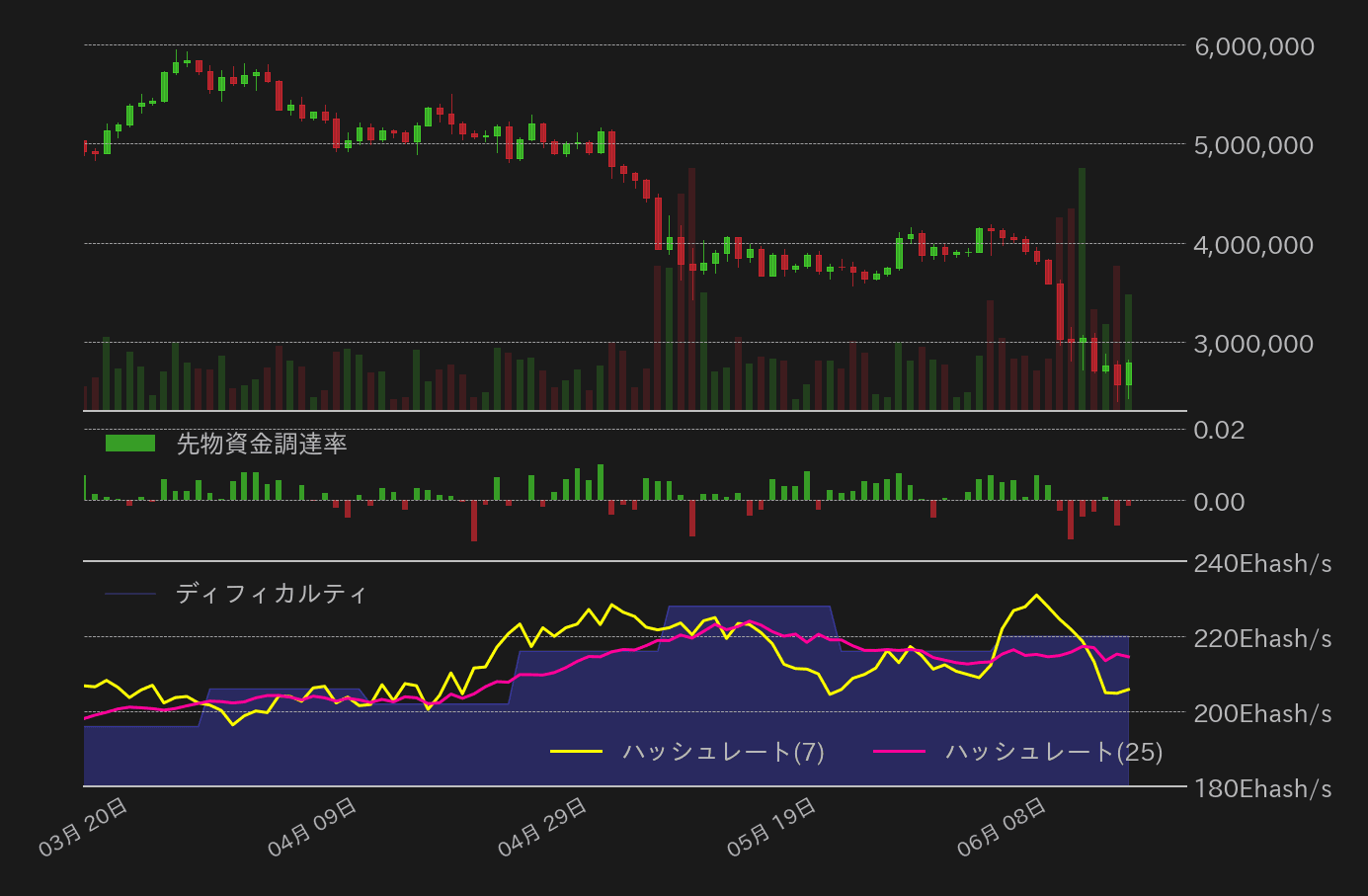This screenshot has height=896, width=1368.
Task: Click the pink ハッシュレート(25) line icon
Action: point(905,752)
